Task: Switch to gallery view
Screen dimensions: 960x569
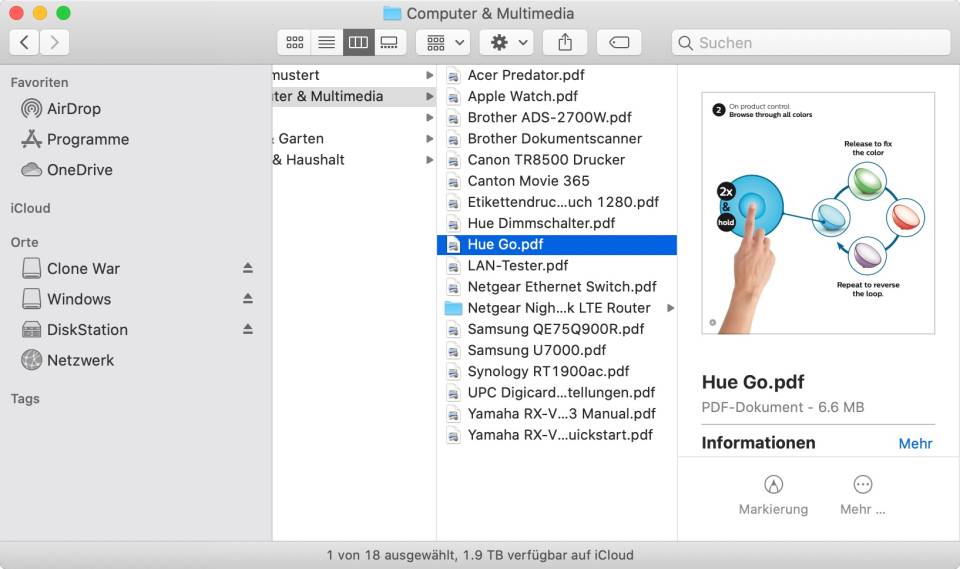Action: pos(389,42)
